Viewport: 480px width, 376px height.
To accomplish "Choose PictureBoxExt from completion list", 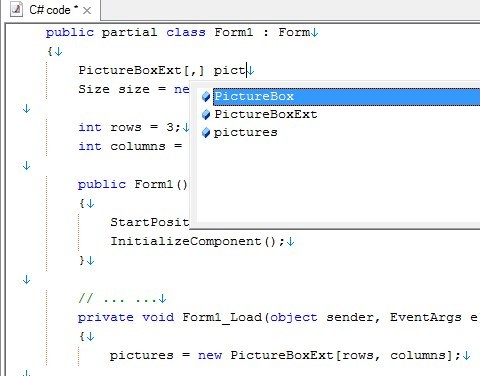I will (x=266, y=114).
